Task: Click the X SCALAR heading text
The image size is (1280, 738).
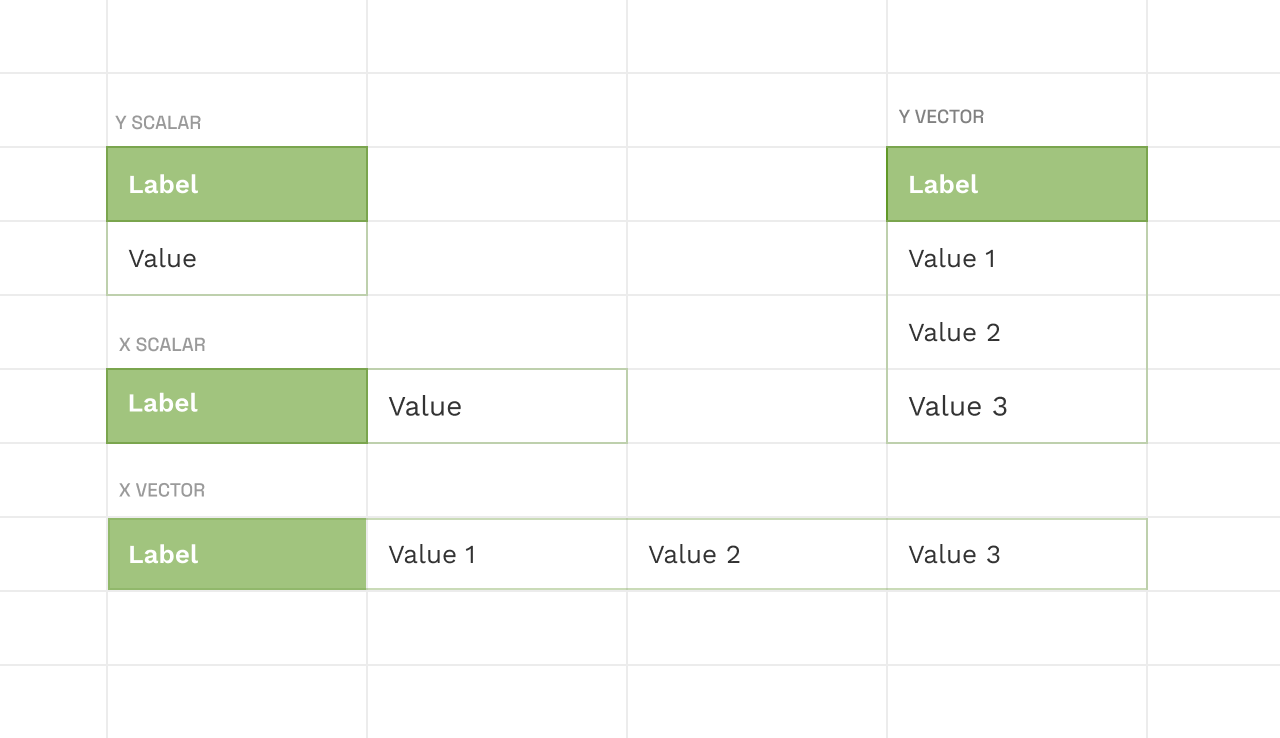Action: click(x=162, y=345)
